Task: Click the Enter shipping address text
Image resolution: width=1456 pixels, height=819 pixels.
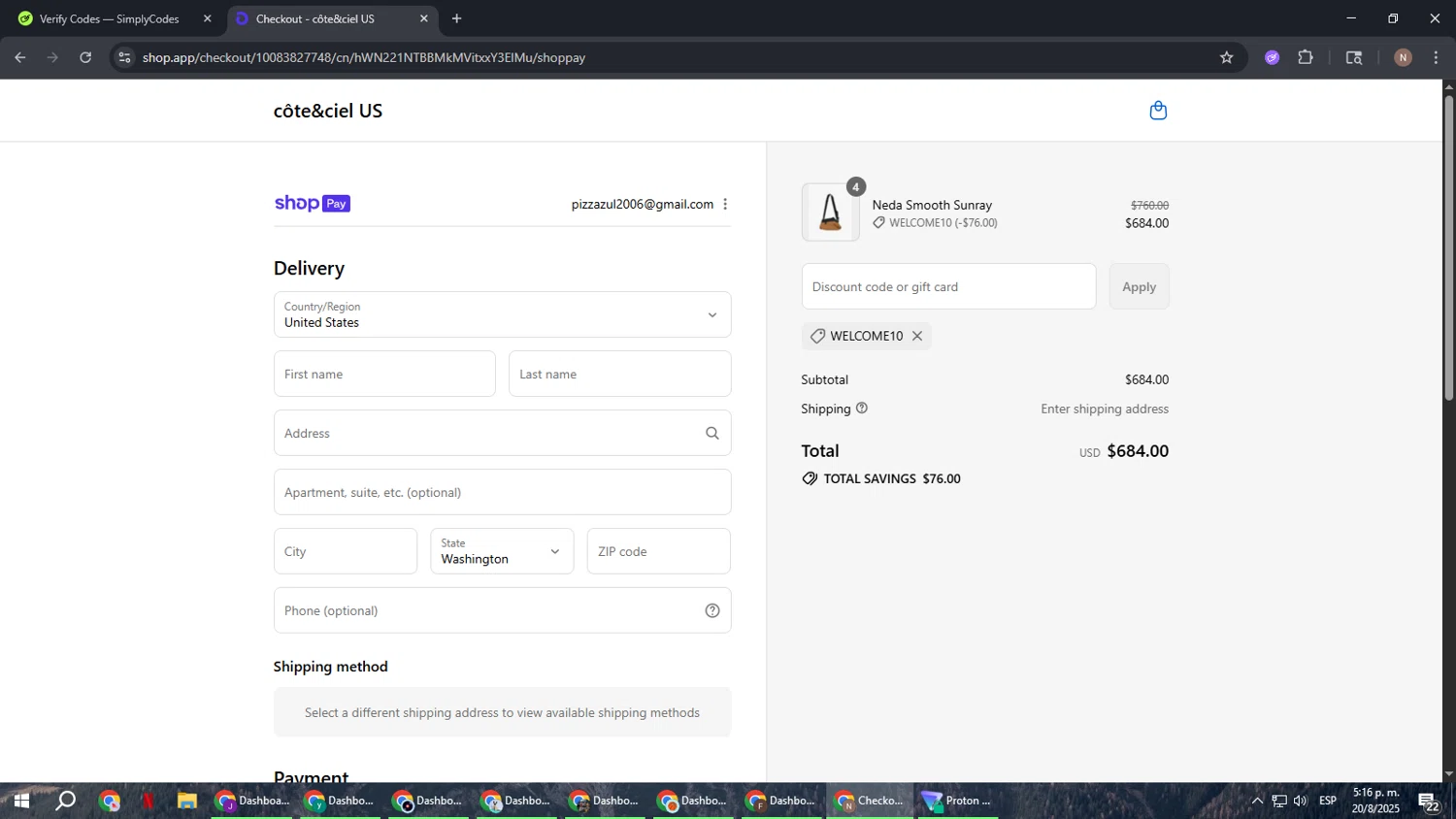Action: point(1105,409)
